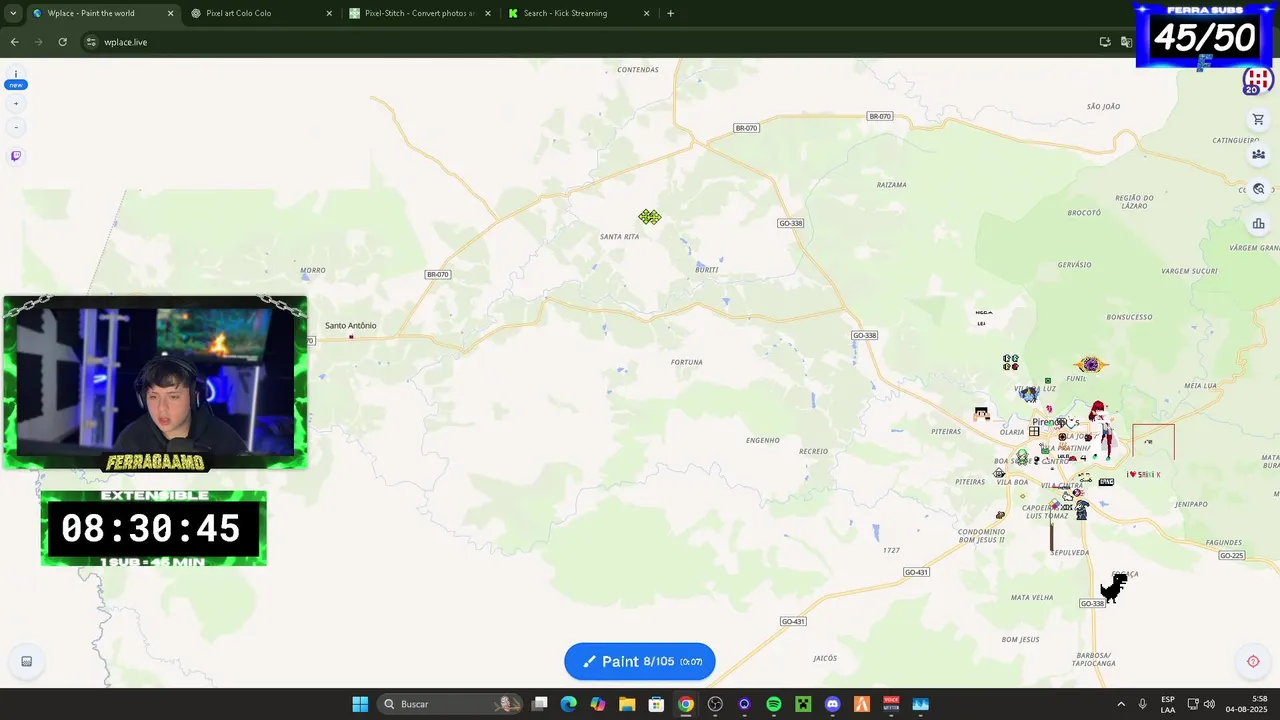Open the Twitch link icon

[x=16, y=156]
